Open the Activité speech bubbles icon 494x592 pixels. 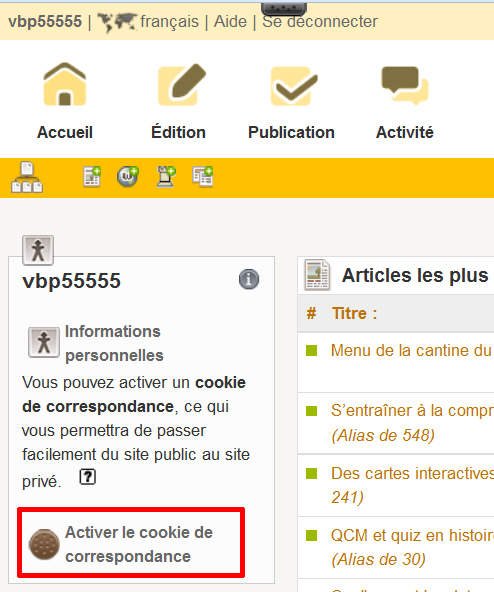point(405,85)
